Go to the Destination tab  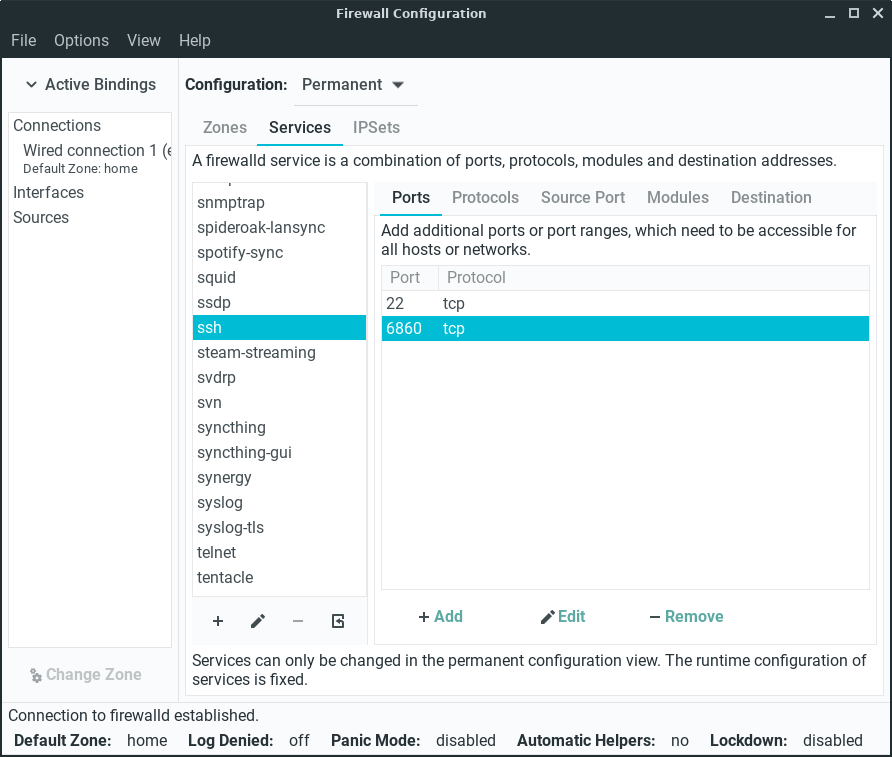771,197
